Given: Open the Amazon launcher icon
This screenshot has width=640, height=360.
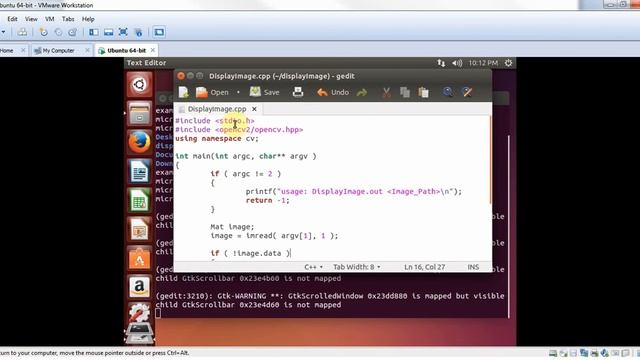Looking at the screenshot, I should click(x=139, y=287).
